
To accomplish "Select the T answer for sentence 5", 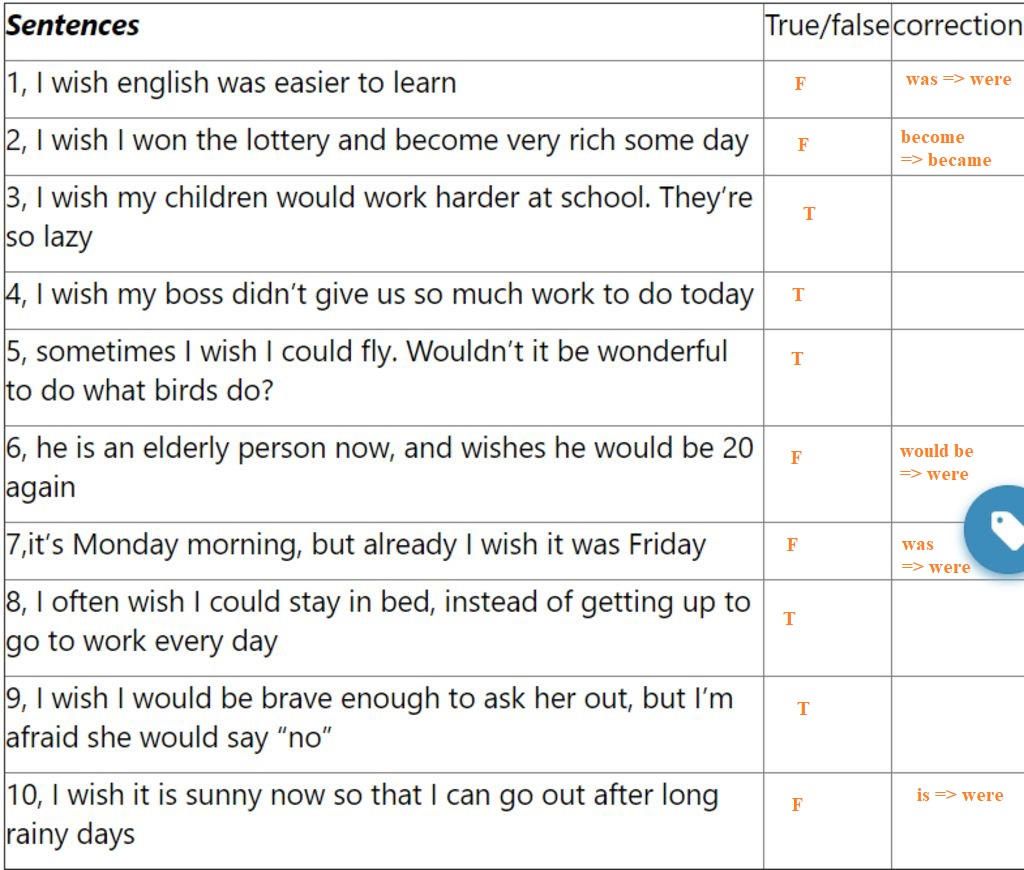I will tap(797, 359).
